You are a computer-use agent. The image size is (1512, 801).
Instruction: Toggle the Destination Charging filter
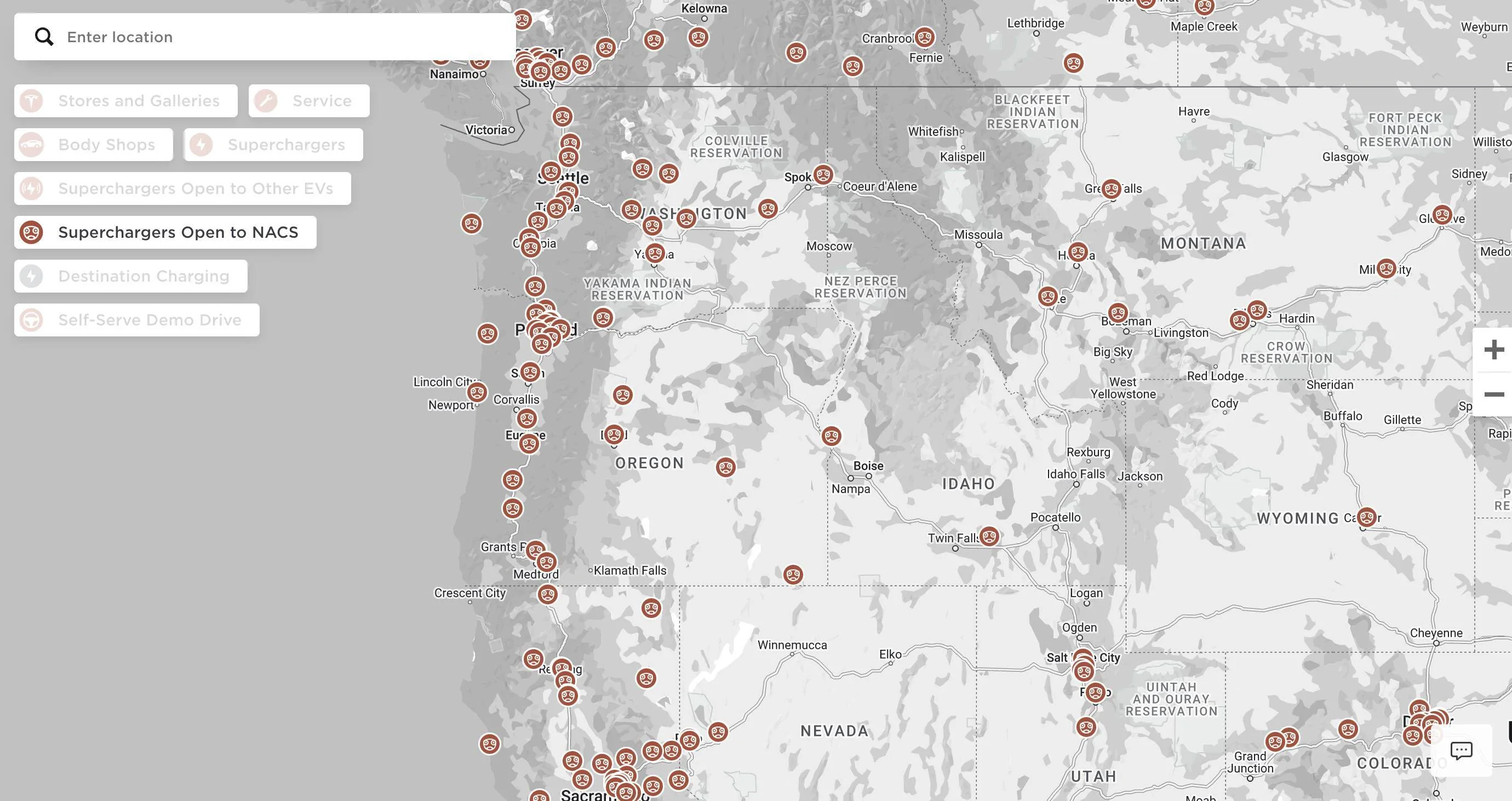[131, 276]
